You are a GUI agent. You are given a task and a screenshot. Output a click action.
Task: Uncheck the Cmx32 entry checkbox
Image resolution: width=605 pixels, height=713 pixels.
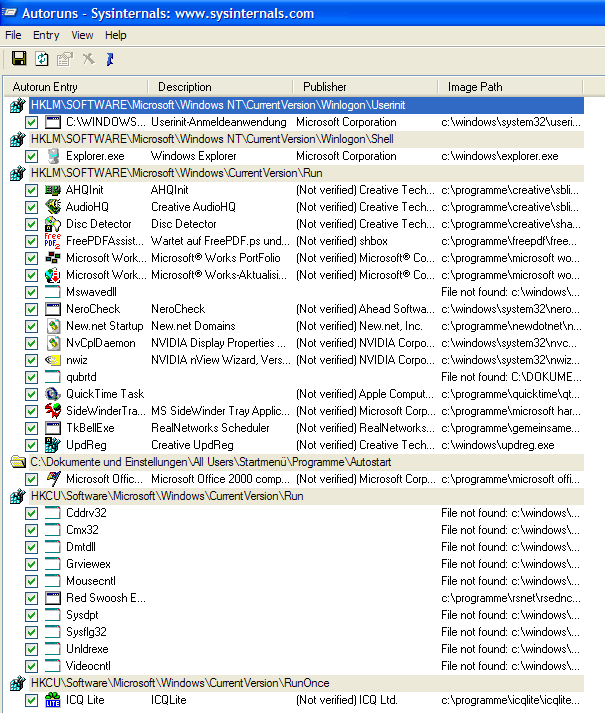point(31,530)
